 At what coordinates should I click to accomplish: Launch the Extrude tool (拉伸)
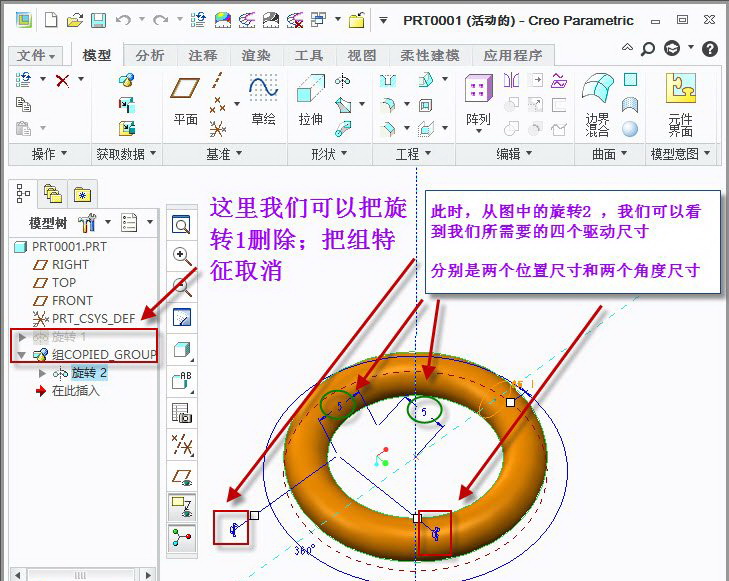pyautogui.click(x=311, y=100)
